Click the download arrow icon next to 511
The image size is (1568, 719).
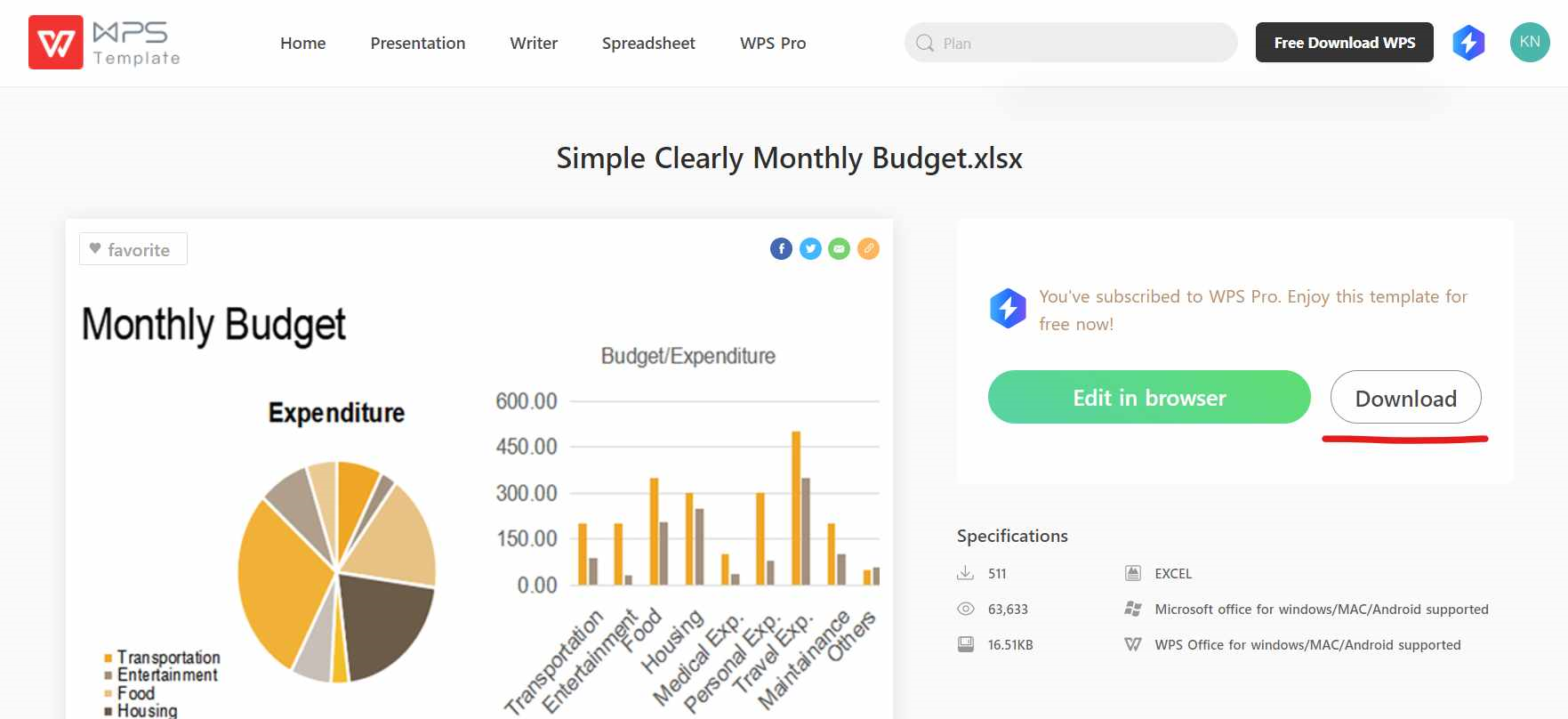tap(966, 573)
